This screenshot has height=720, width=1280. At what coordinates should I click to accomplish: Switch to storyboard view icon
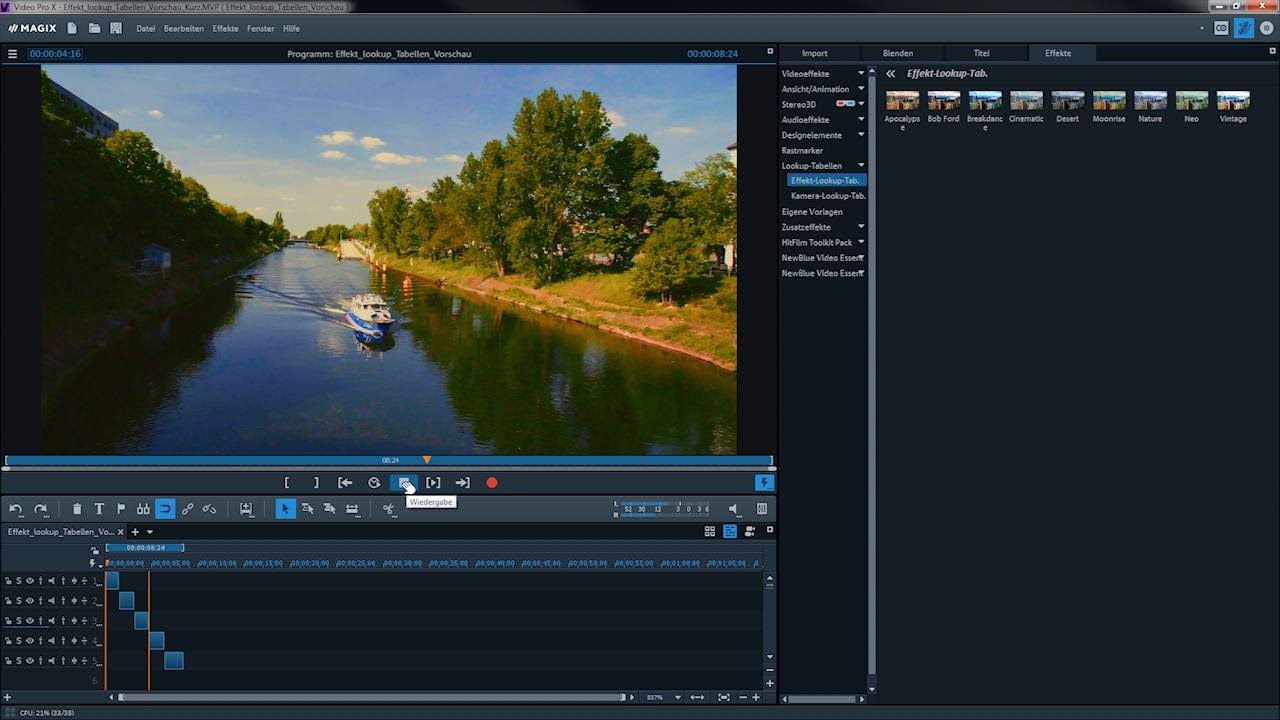[710, 532]
